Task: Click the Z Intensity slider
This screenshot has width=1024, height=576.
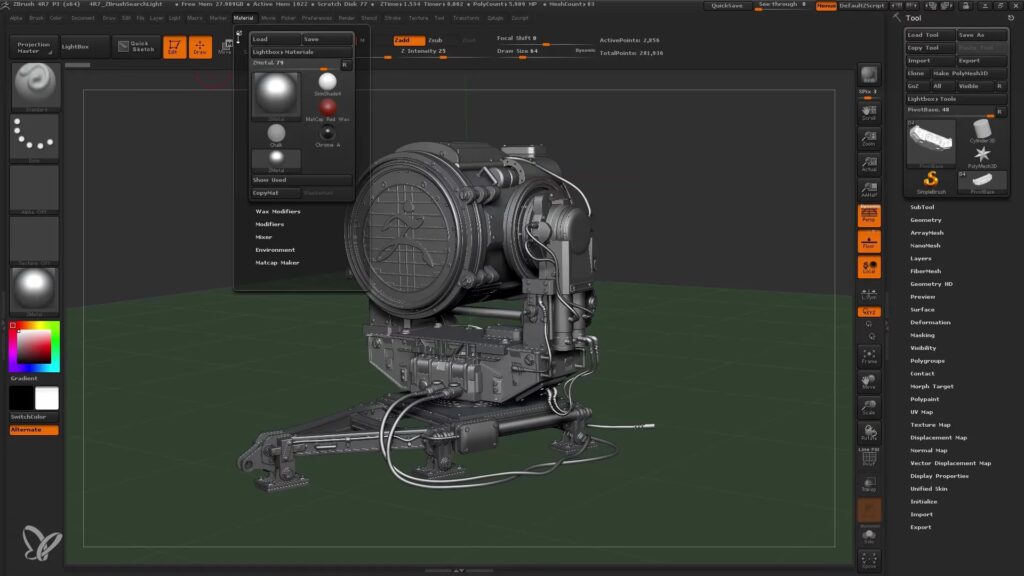Action: tap(422, 50)
